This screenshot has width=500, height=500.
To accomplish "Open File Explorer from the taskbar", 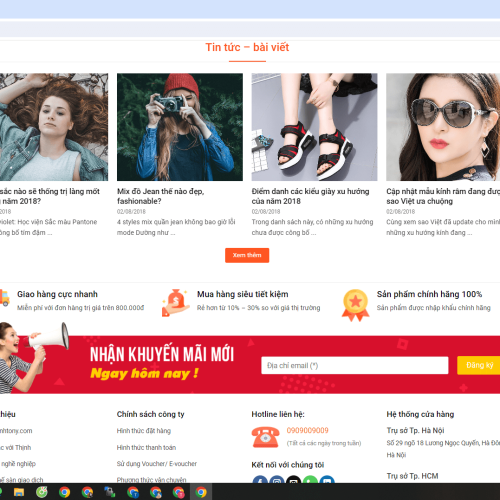I will 19,492.
